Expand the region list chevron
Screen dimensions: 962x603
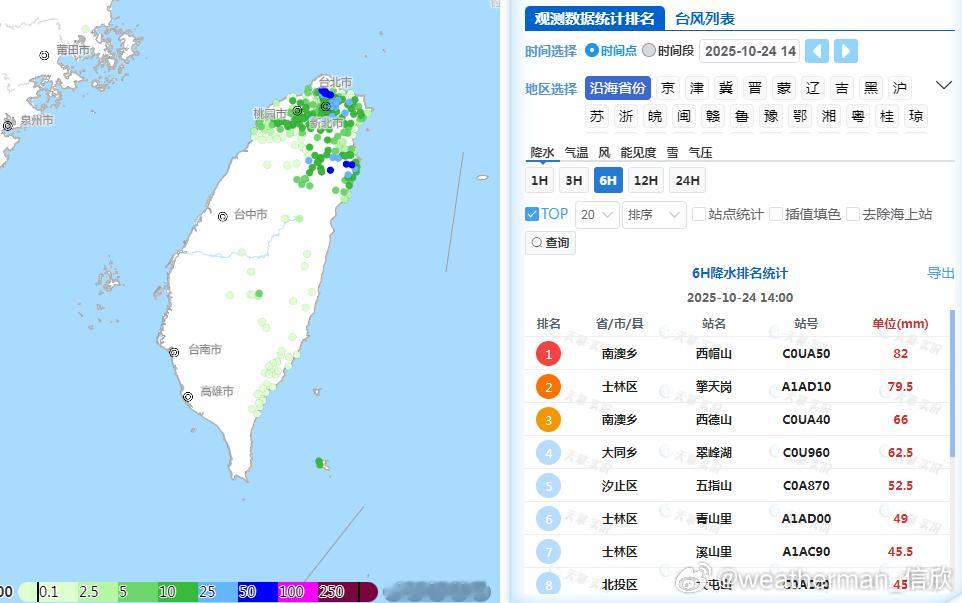point(944,85)
